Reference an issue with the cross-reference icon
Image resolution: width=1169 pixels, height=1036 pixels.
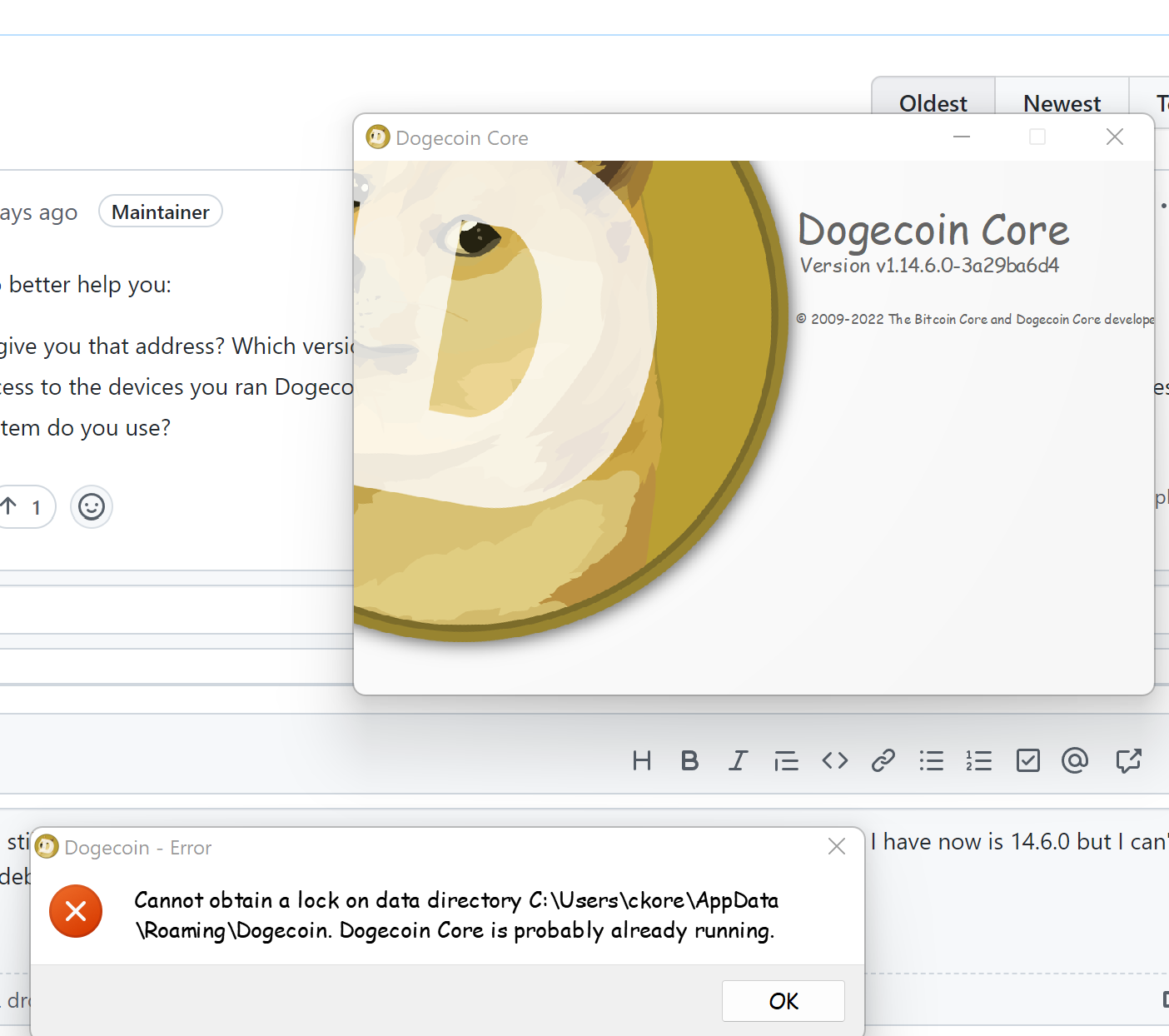coord(1128,760)
